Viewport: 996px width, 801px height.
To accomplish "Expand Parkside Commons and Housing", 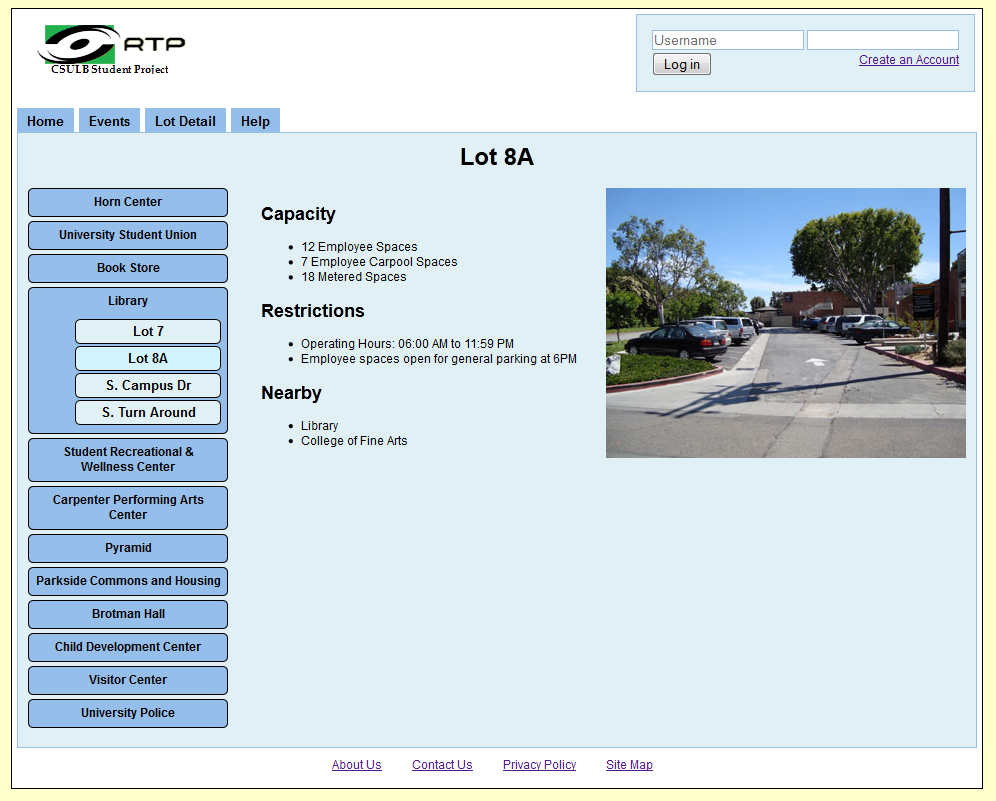I will click(x=128, y=581).
